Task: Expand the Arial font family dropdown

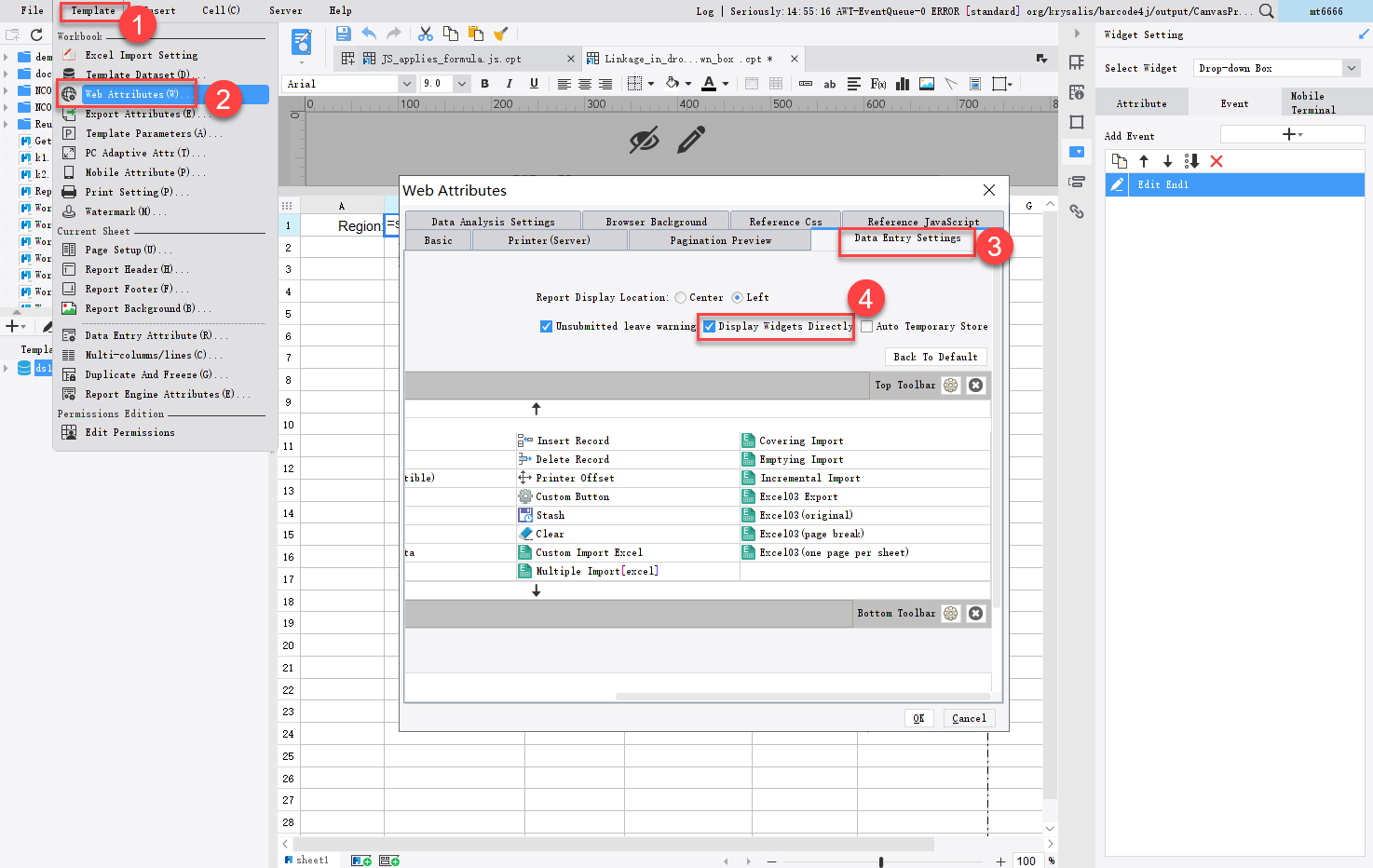Action: coord(406,84)
